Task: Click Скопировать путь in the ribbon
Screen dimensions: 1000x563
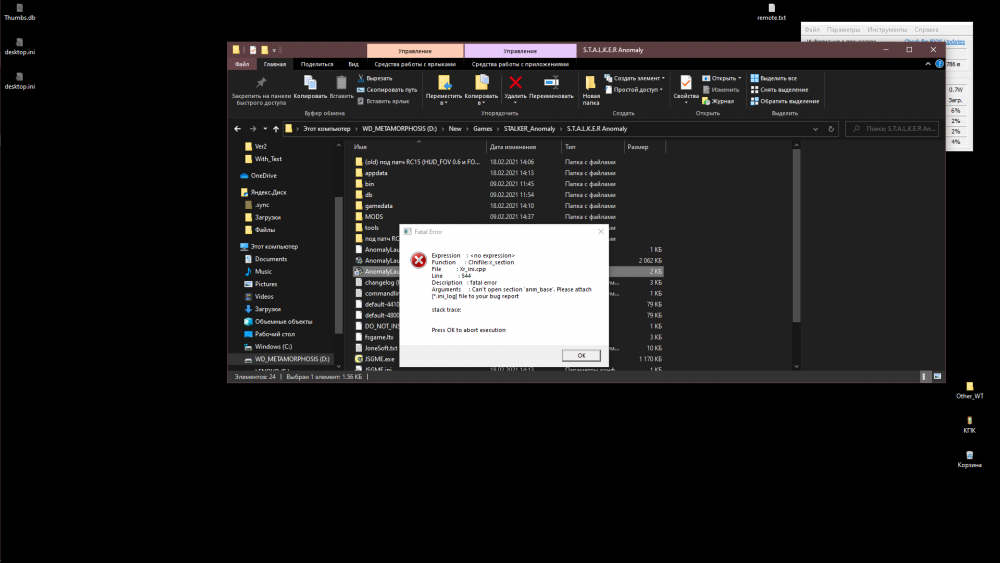Action: (387, 90)
